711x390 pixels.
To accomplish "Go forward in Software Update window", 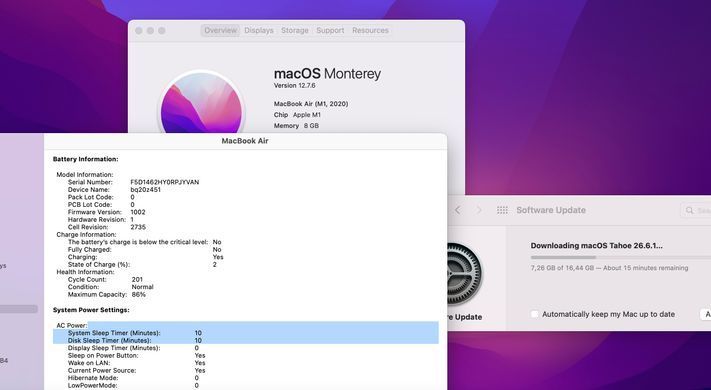I will coord(479,210).
